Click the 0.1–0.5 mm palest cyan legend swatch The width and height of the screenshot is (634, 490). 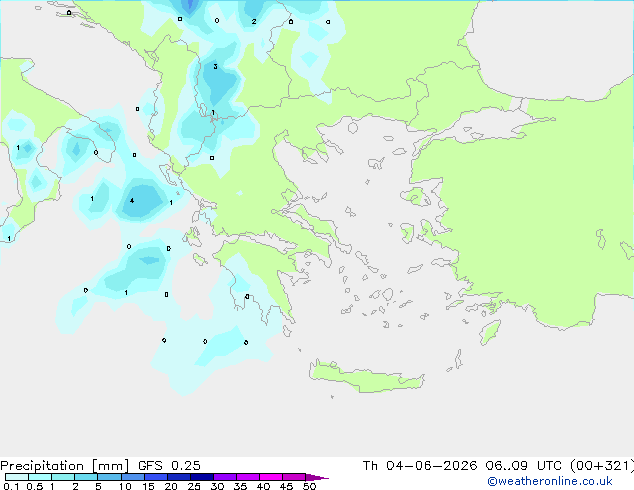pyautogui.click(x=17, y=477)
